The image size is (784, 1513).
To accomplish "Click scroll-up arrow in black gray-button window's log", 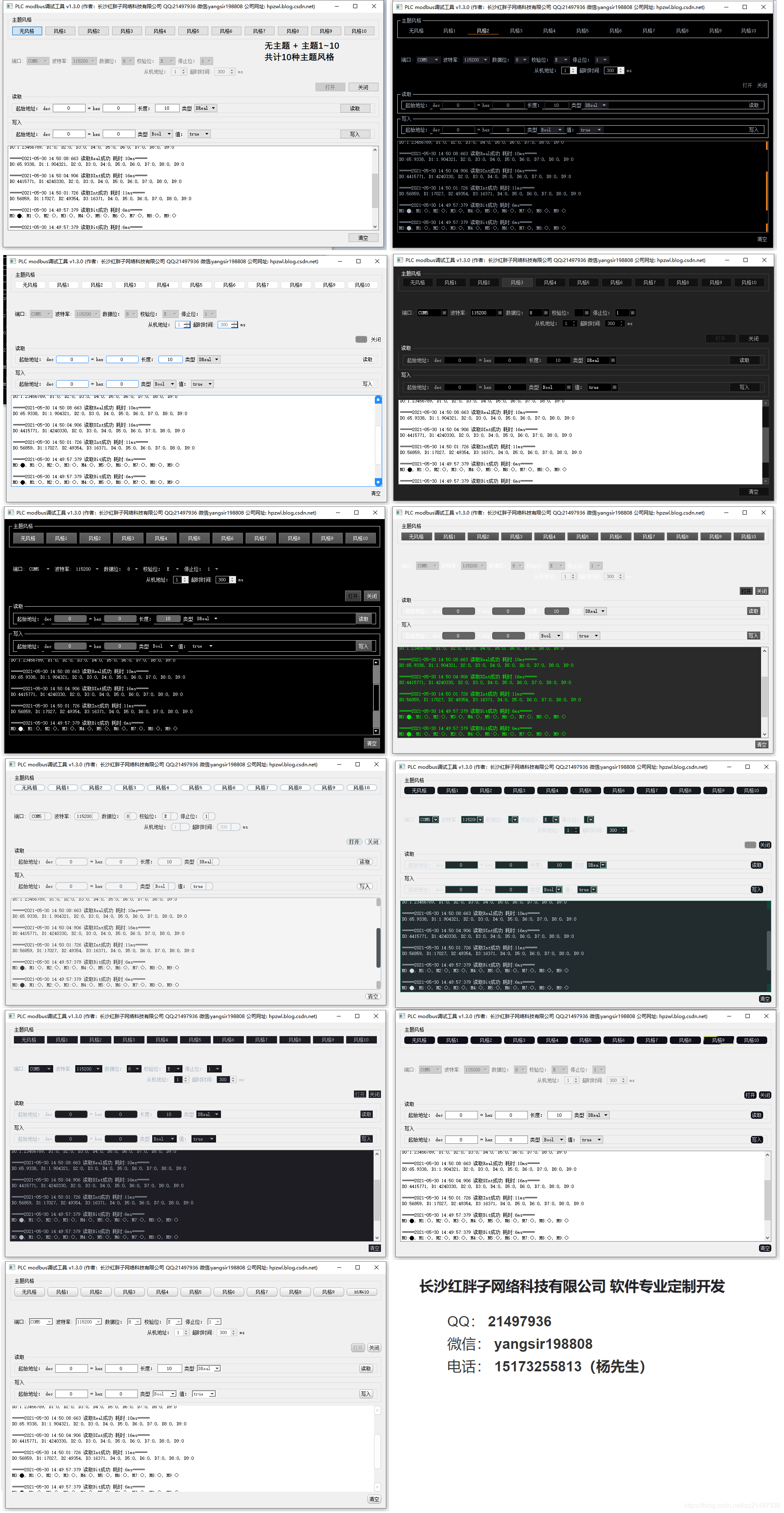I will pyautogui.click(x=376, y=662).
